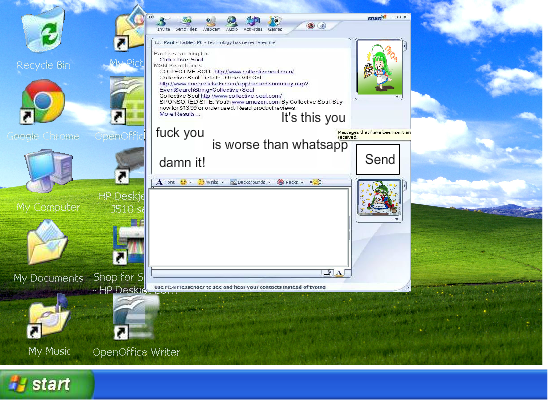This screenshot has height=400, width=549.
Task: Click the nudge icon in chat toolbar
Action: point(315,182)
